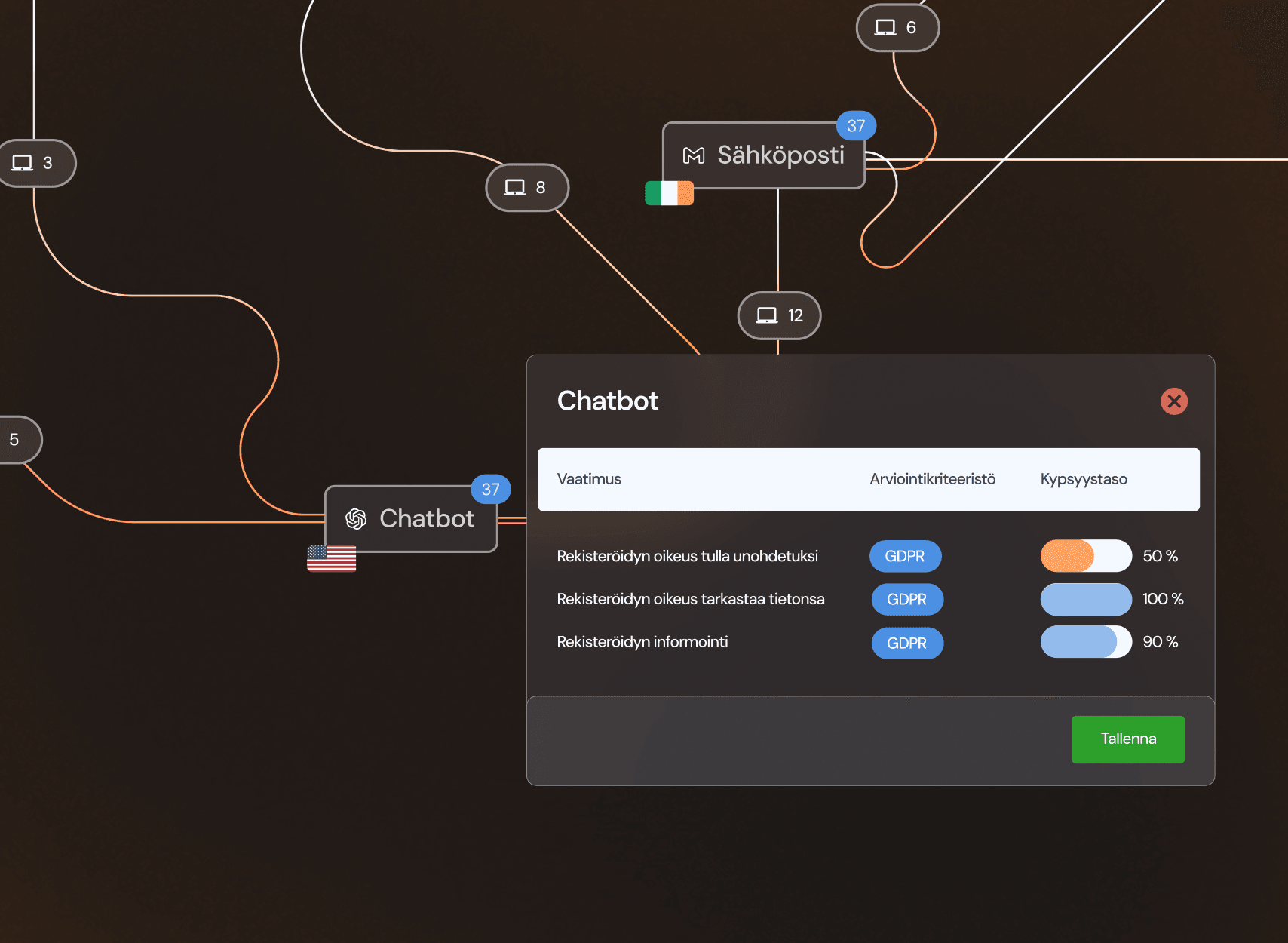The image size is (1288, 943).
Task: Select the device node showing 8
Action: 526,188
